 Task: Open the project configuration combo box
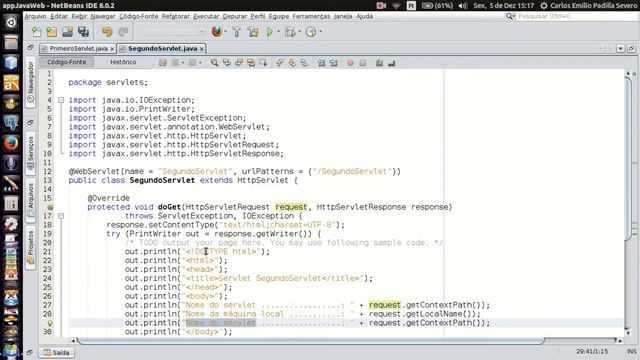[174, 32]
